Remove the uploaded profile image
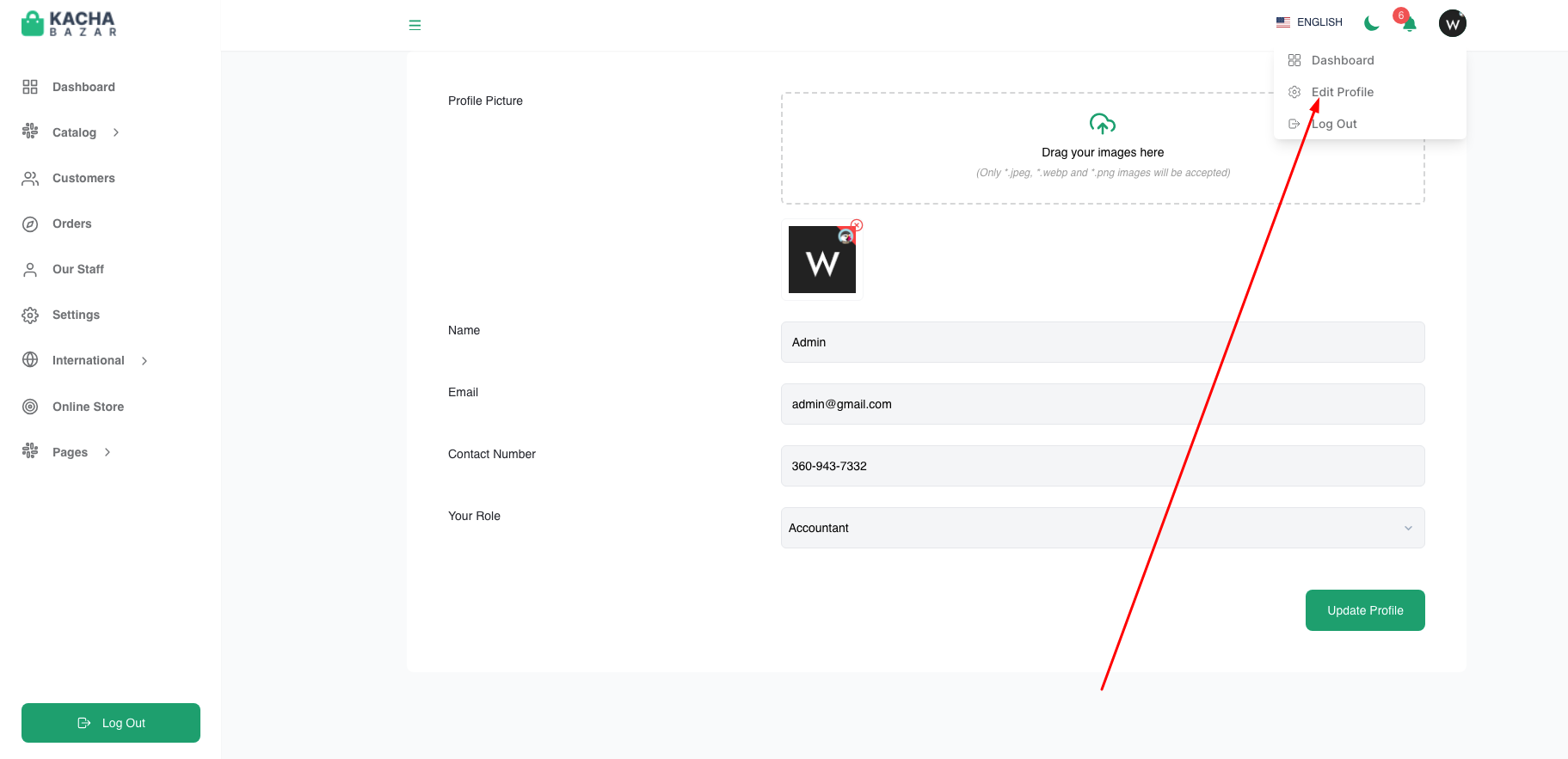 tap(857, 225)
